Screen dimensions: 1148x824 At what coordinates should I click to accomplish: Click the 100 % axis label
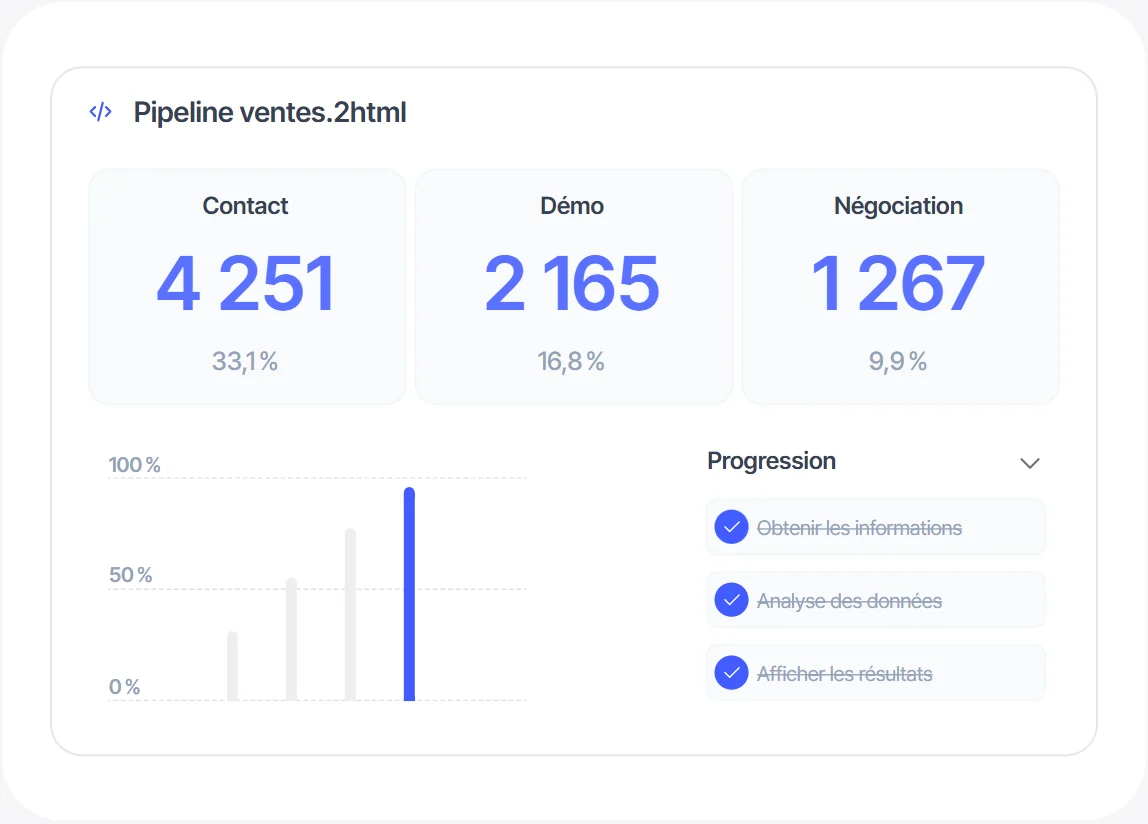[x=135, y=464]
